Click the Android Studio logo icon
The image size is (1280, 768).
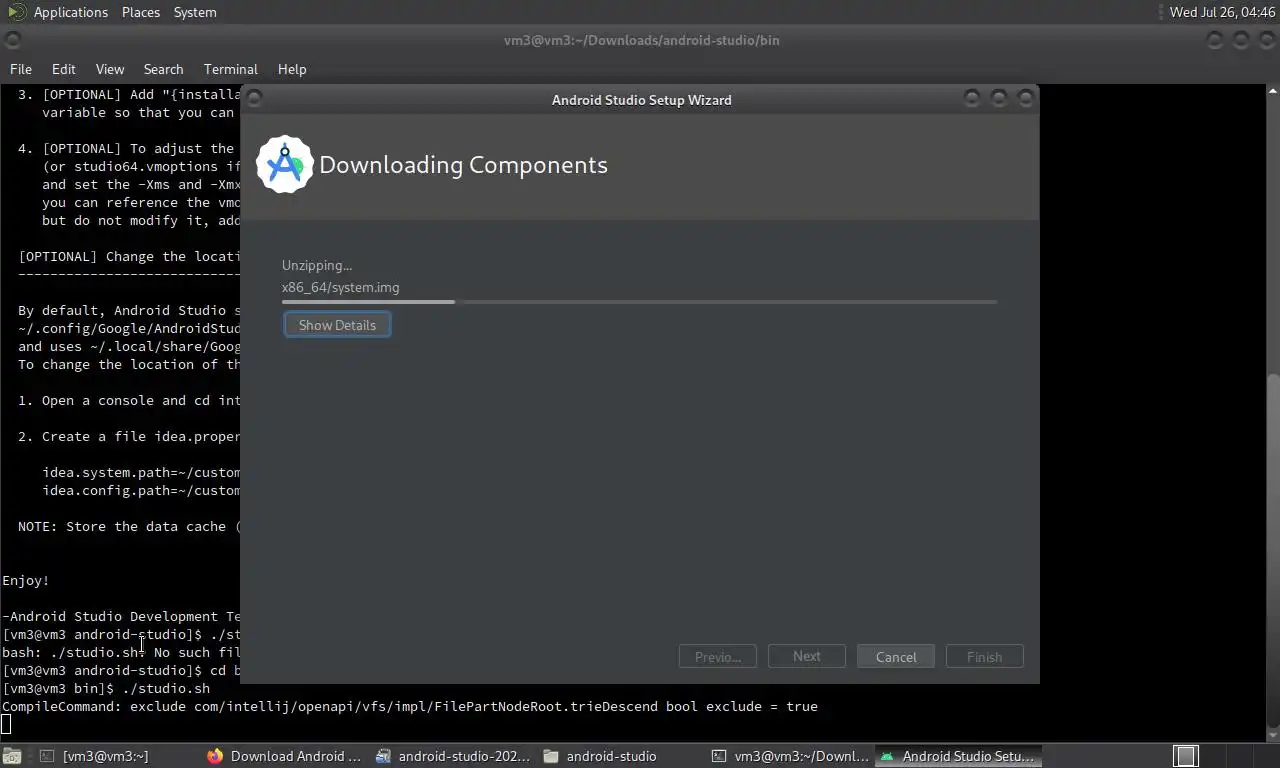[285, 164]
